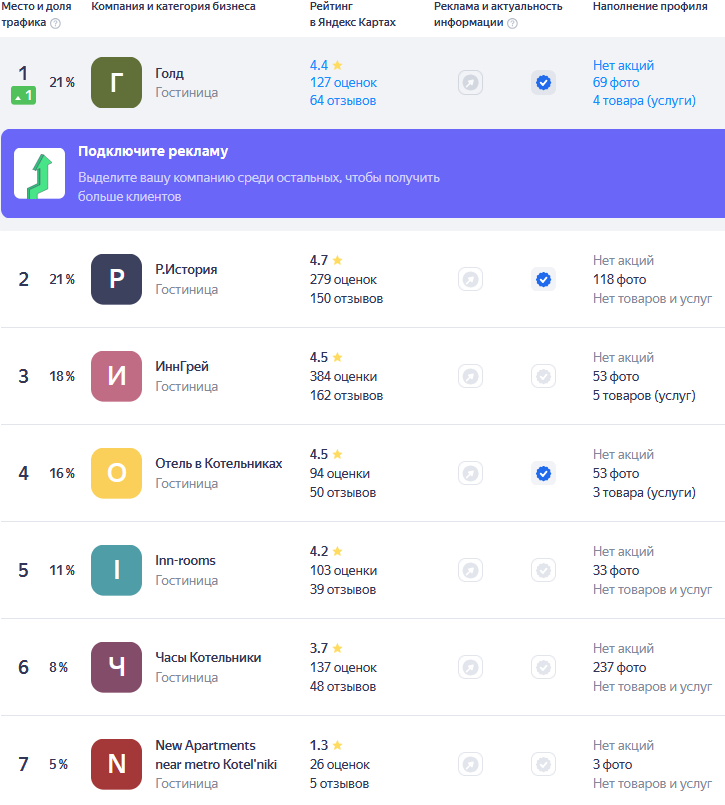Click the 'ИннГрей' company name
This screenshot has height=805, width=725.
tap(182, 367)
